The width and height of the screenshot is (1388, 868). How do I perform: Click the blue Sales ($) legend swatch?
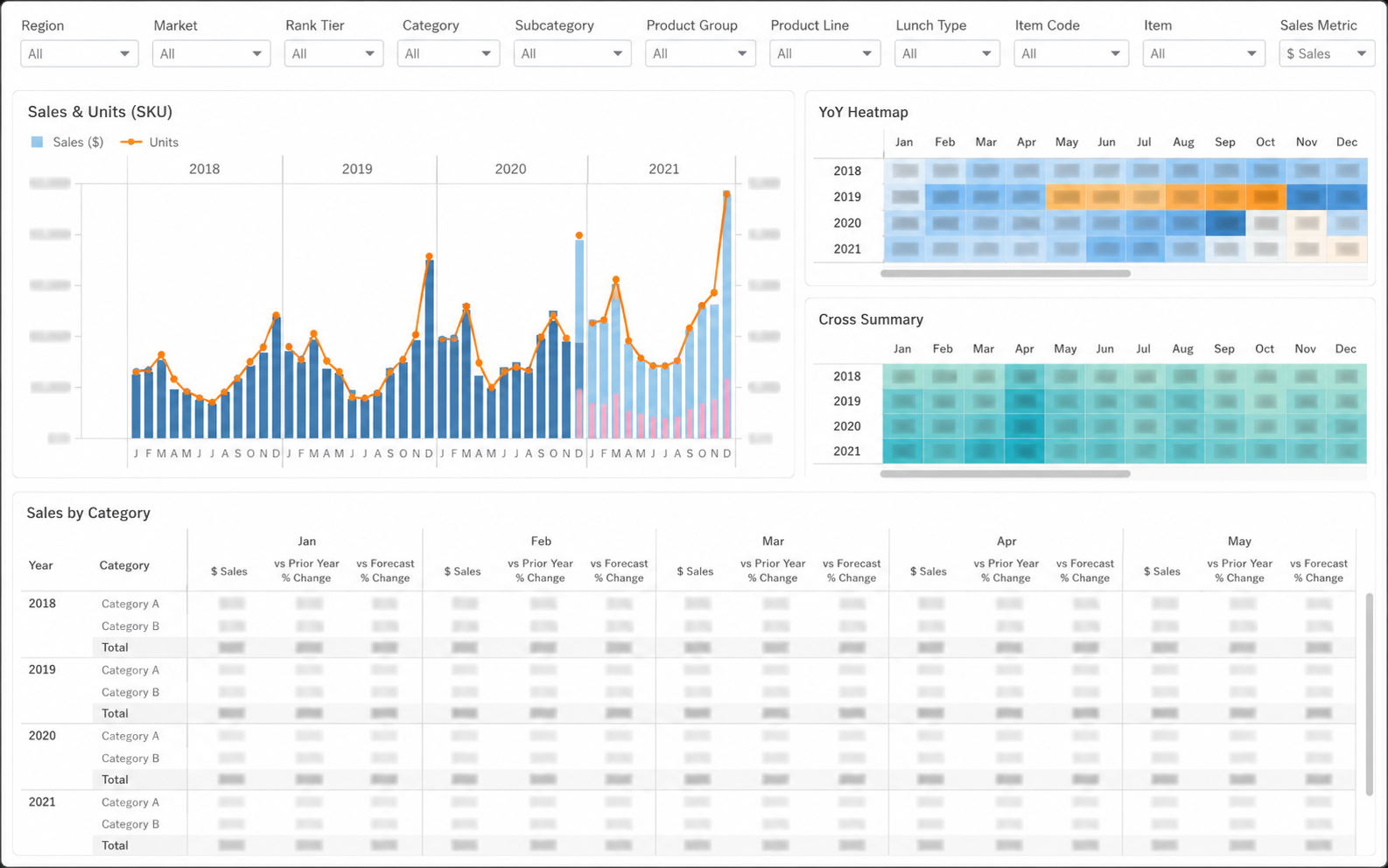(x=37, y=142)
